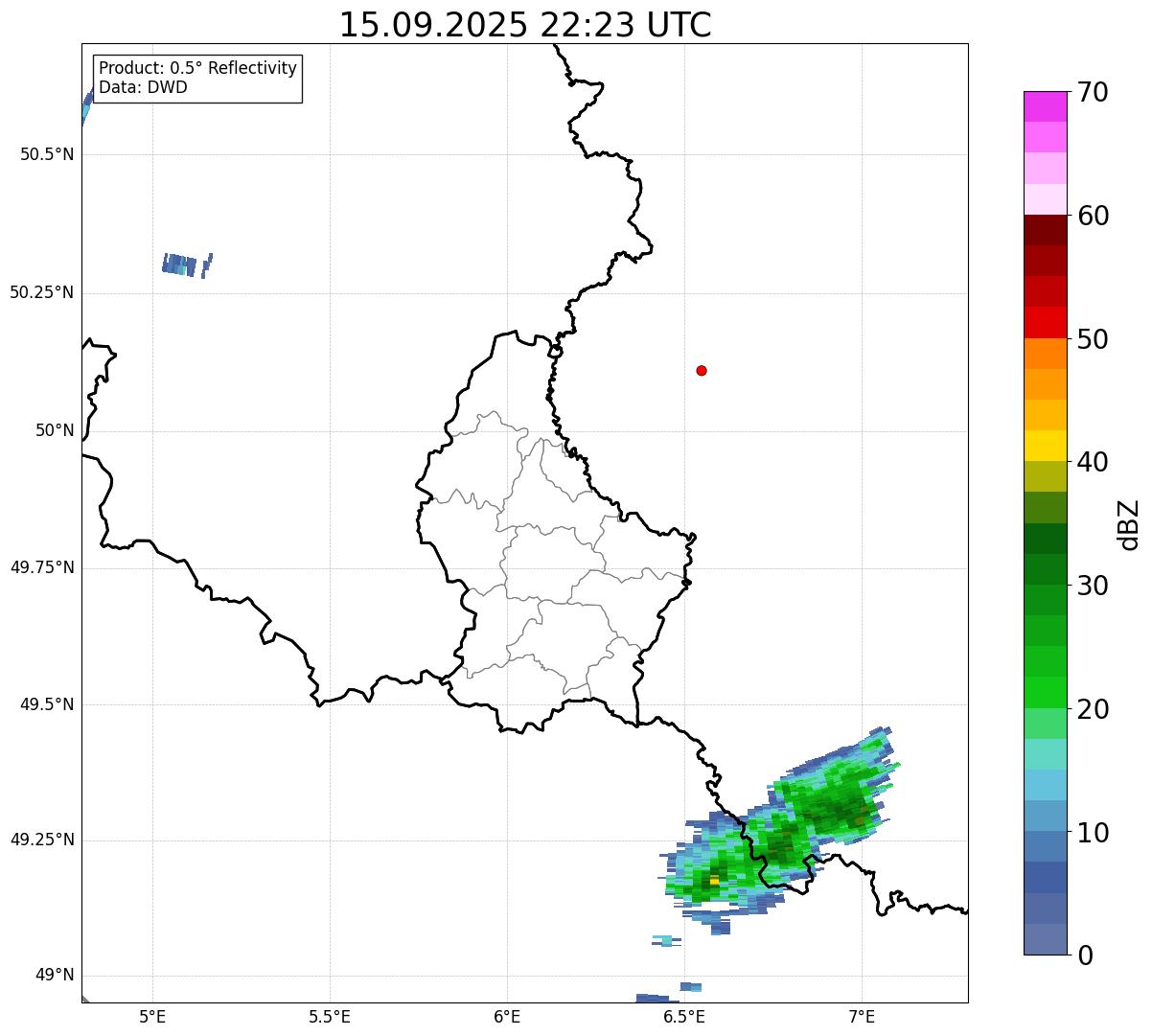Click the 0 tick label on colorbar
Viewport: 1152px width, 1036px height.
coord(1085,955)
